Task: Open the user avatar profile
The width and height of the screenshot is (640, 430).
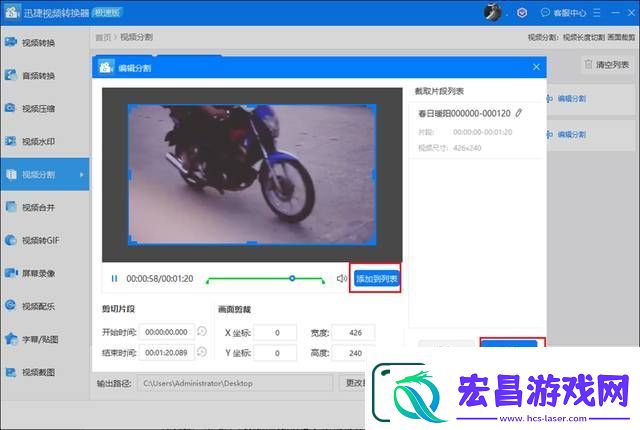Action: 493,12
